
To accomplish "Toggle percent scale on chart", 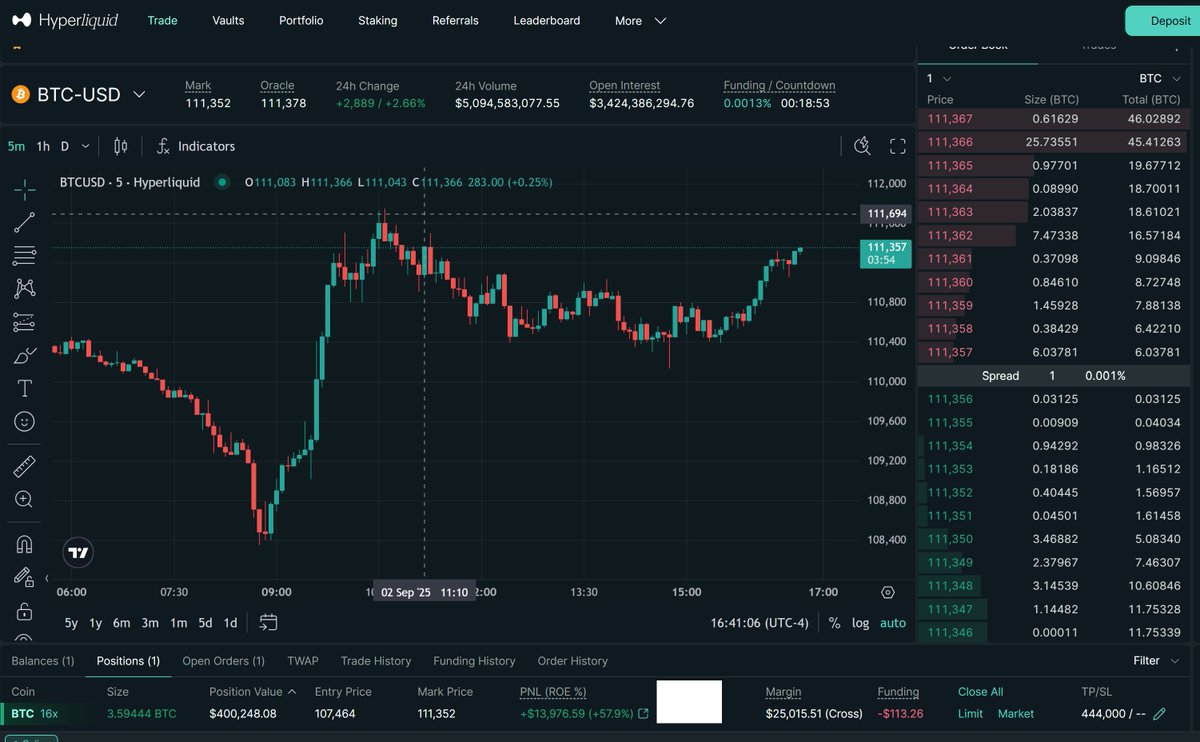I will click(834, 623).
